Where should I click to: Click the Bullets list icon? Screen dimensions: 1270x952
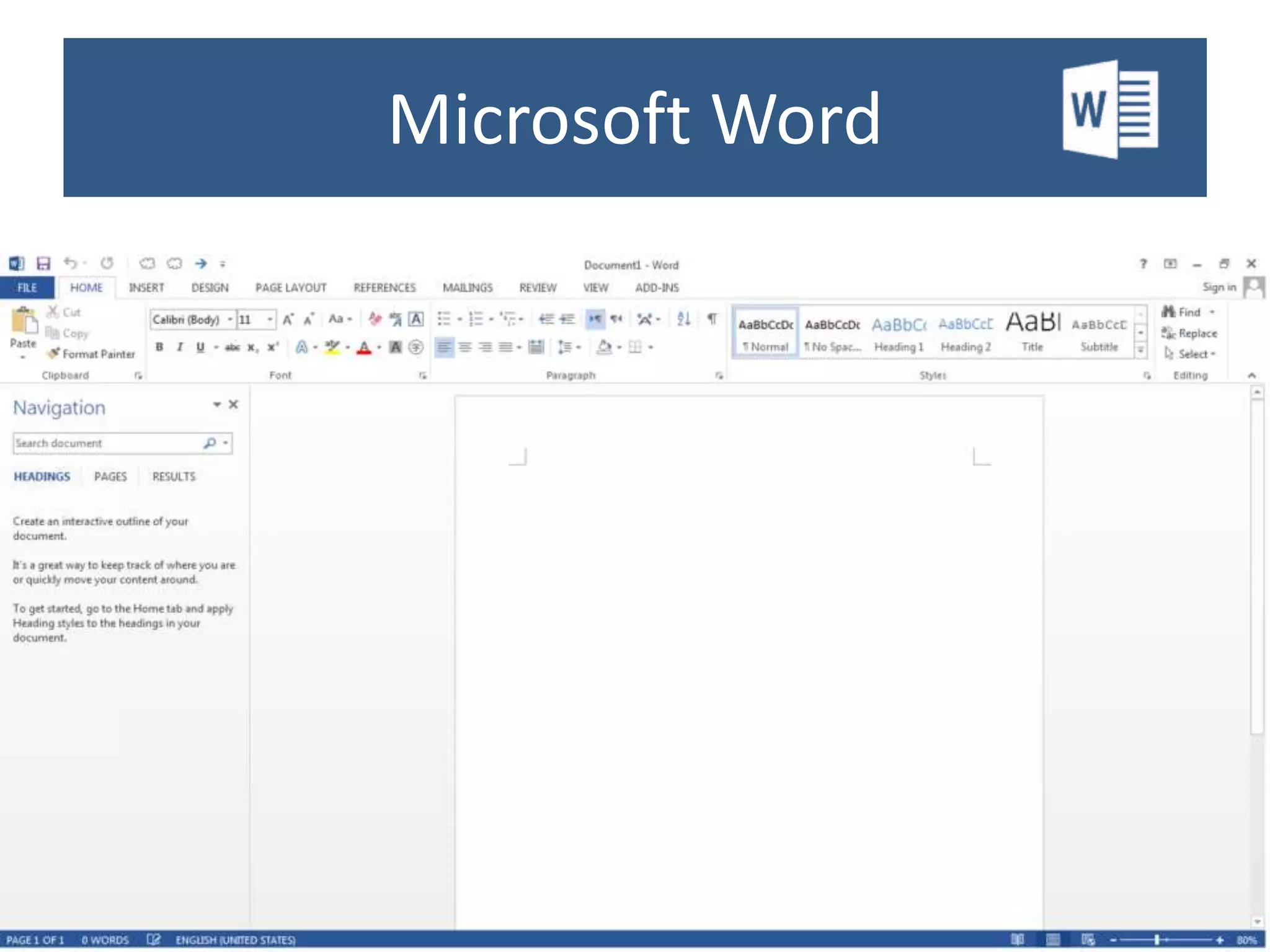coord(444,319)
